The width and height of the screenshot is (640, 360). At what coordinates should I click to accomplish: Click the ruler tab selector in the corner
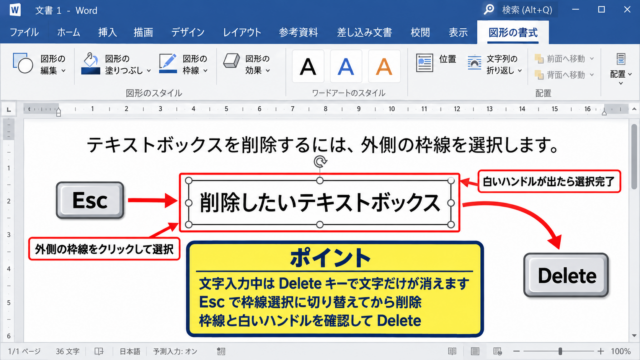pyautogui.click(x=9, y=109)
